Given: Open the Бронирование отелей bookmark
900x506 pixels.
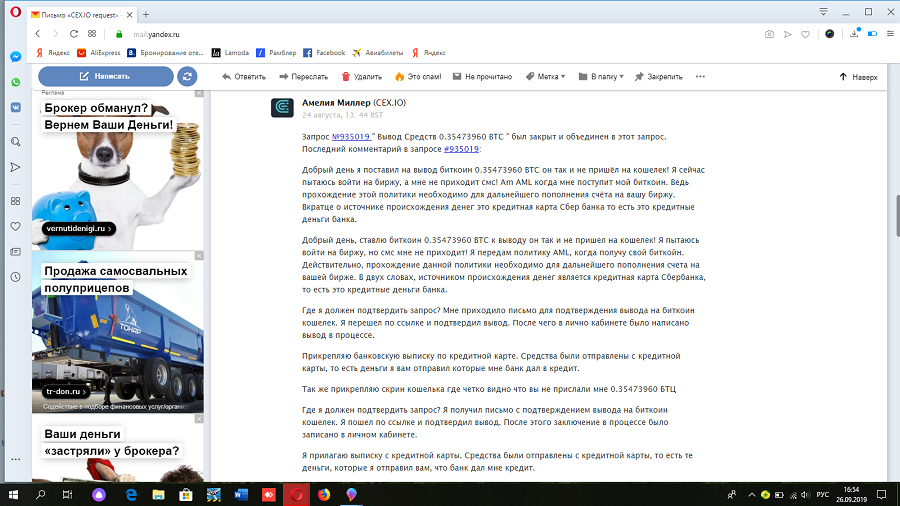Looking at the screenshot, I should point(165,53).
